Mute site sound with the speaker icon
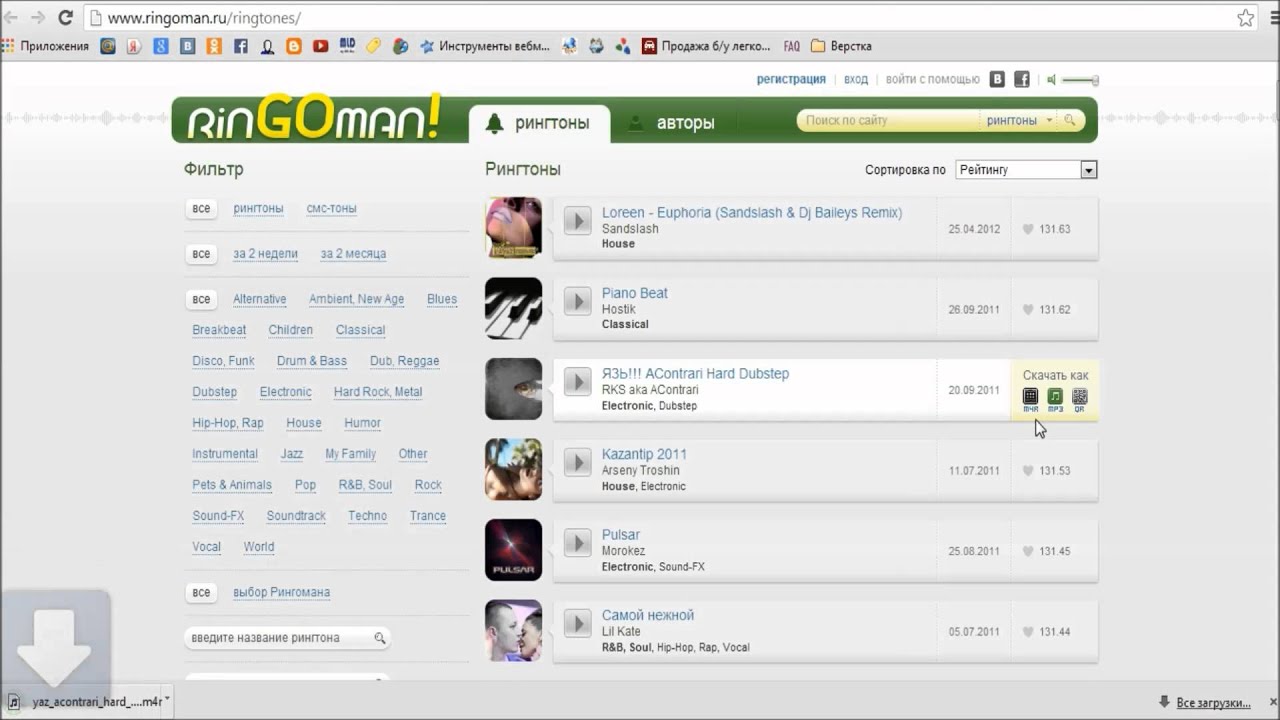The image size is (1280, 720). [x=1051, y=79]
